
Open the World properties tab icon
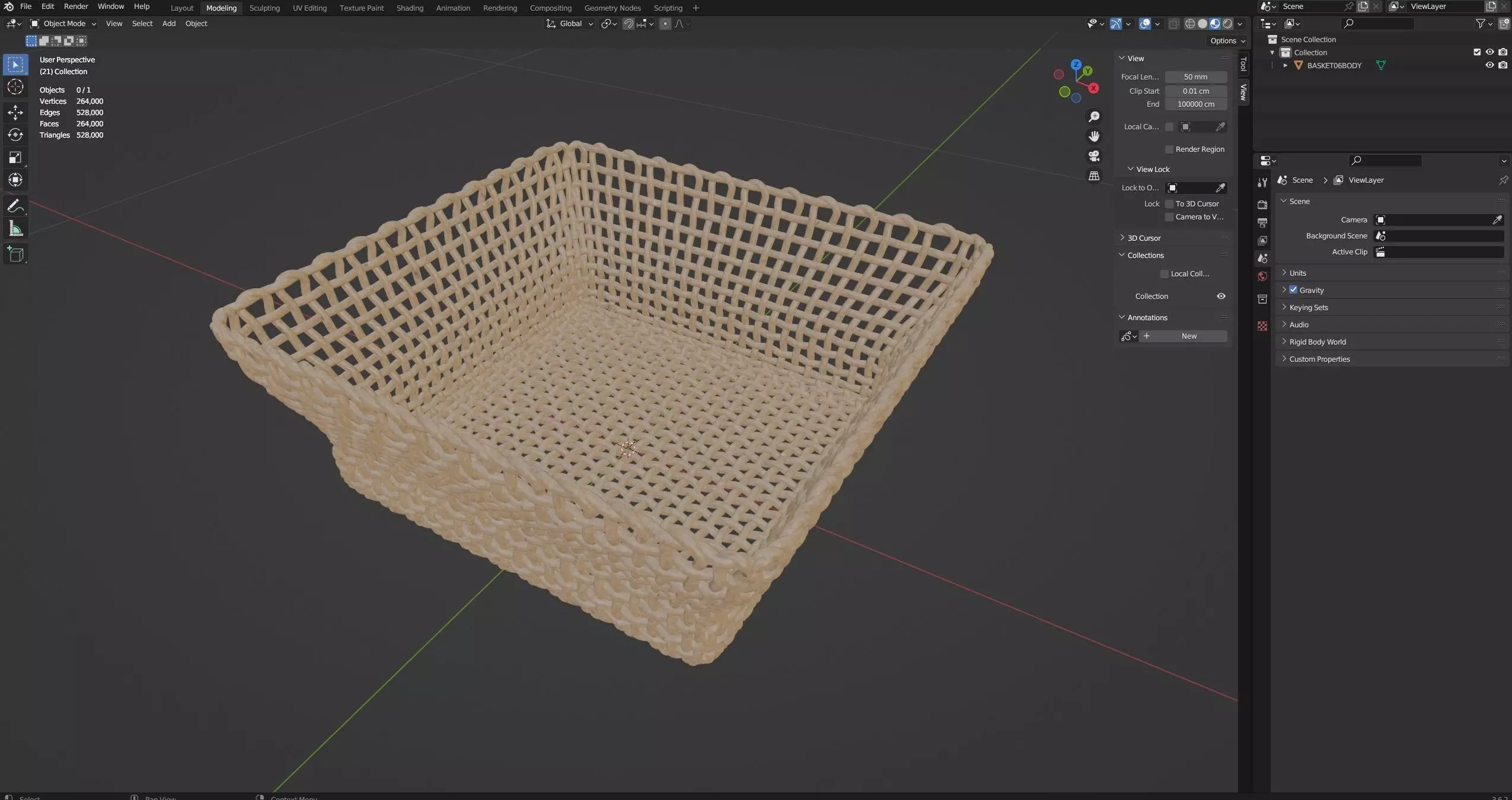click(1262, 276)
